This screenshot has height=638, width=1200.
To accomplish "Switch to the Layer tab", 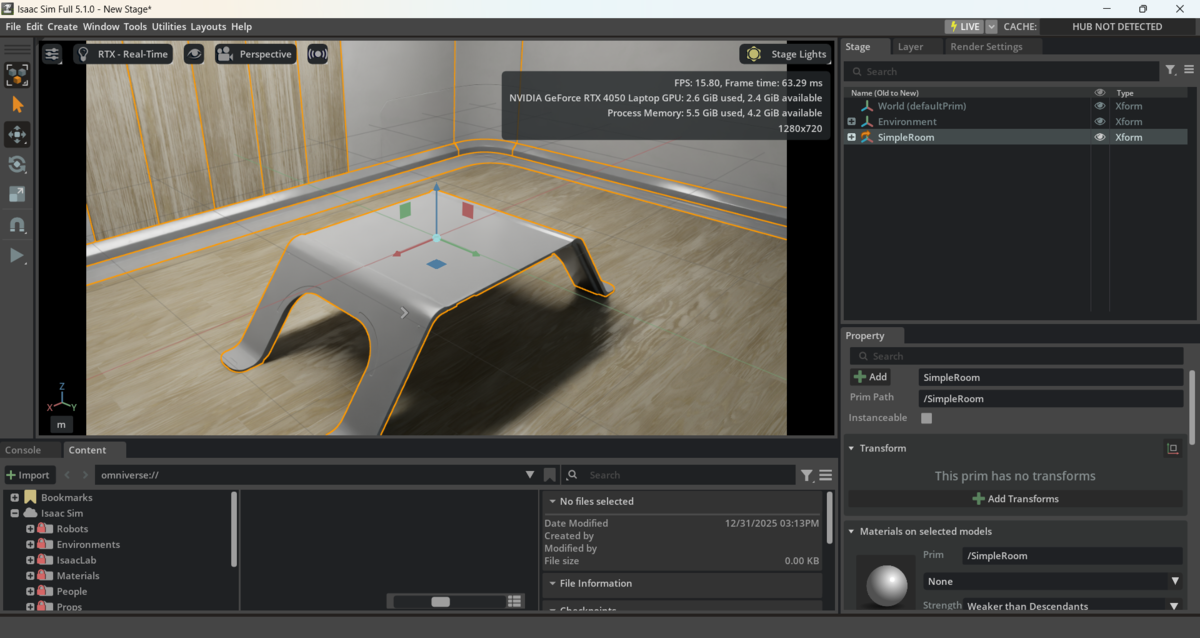I will [910, 47].
